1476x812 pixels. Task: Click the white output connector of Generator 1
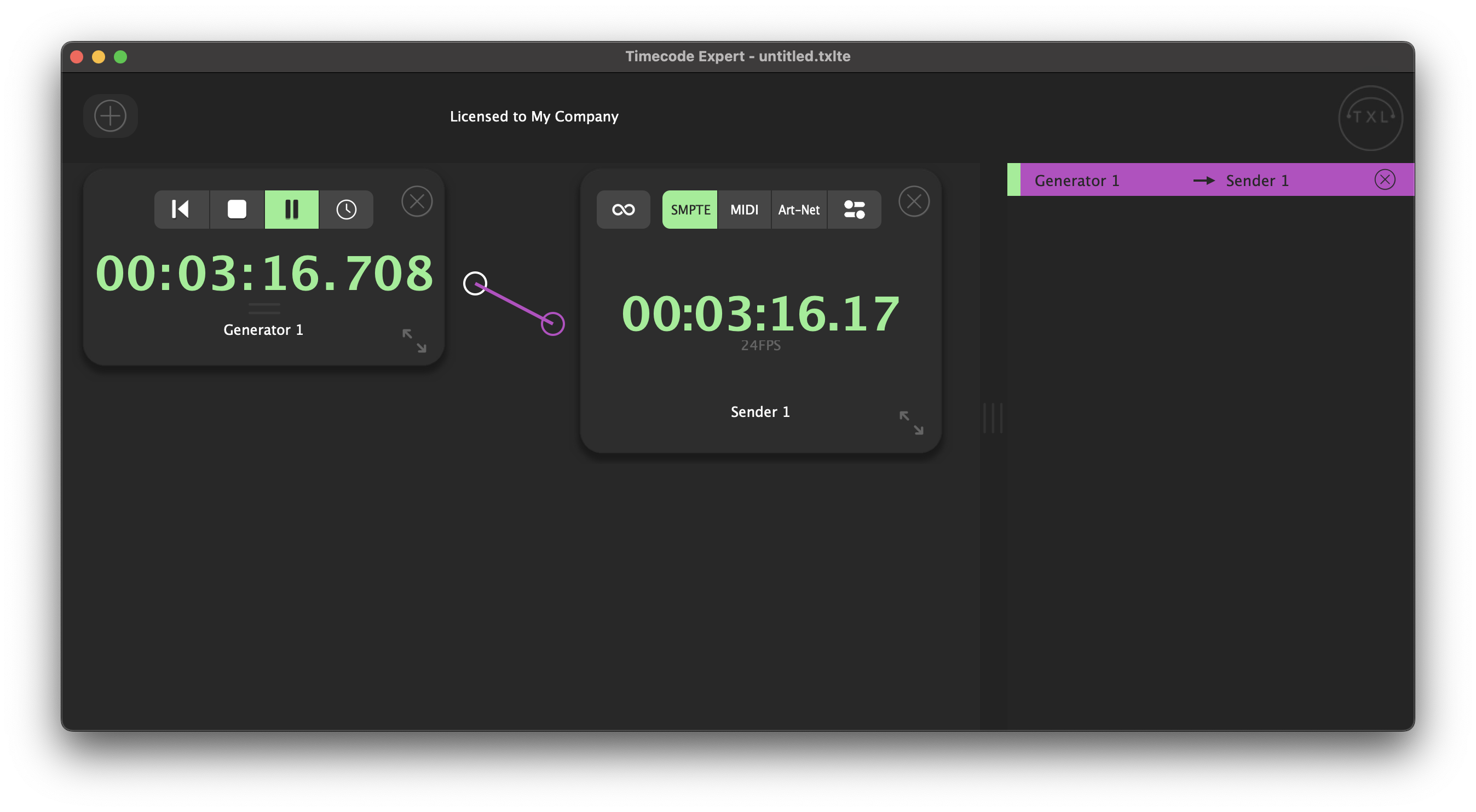(x=475, y=283)
